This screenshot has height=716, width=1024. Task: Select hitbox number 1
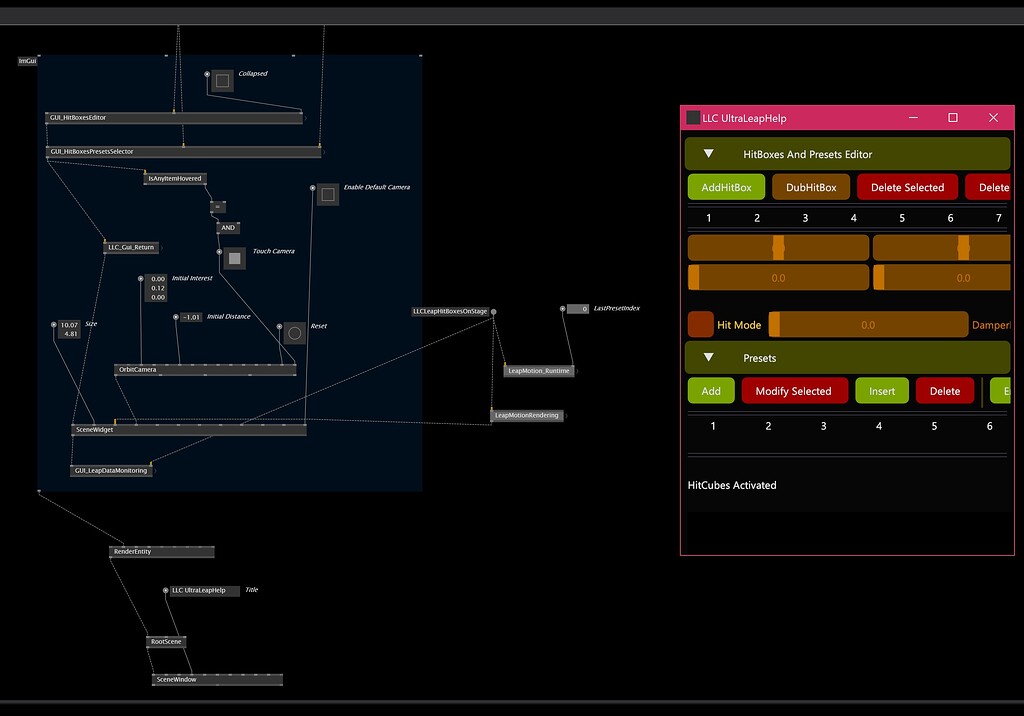click(x=709, y=218)
